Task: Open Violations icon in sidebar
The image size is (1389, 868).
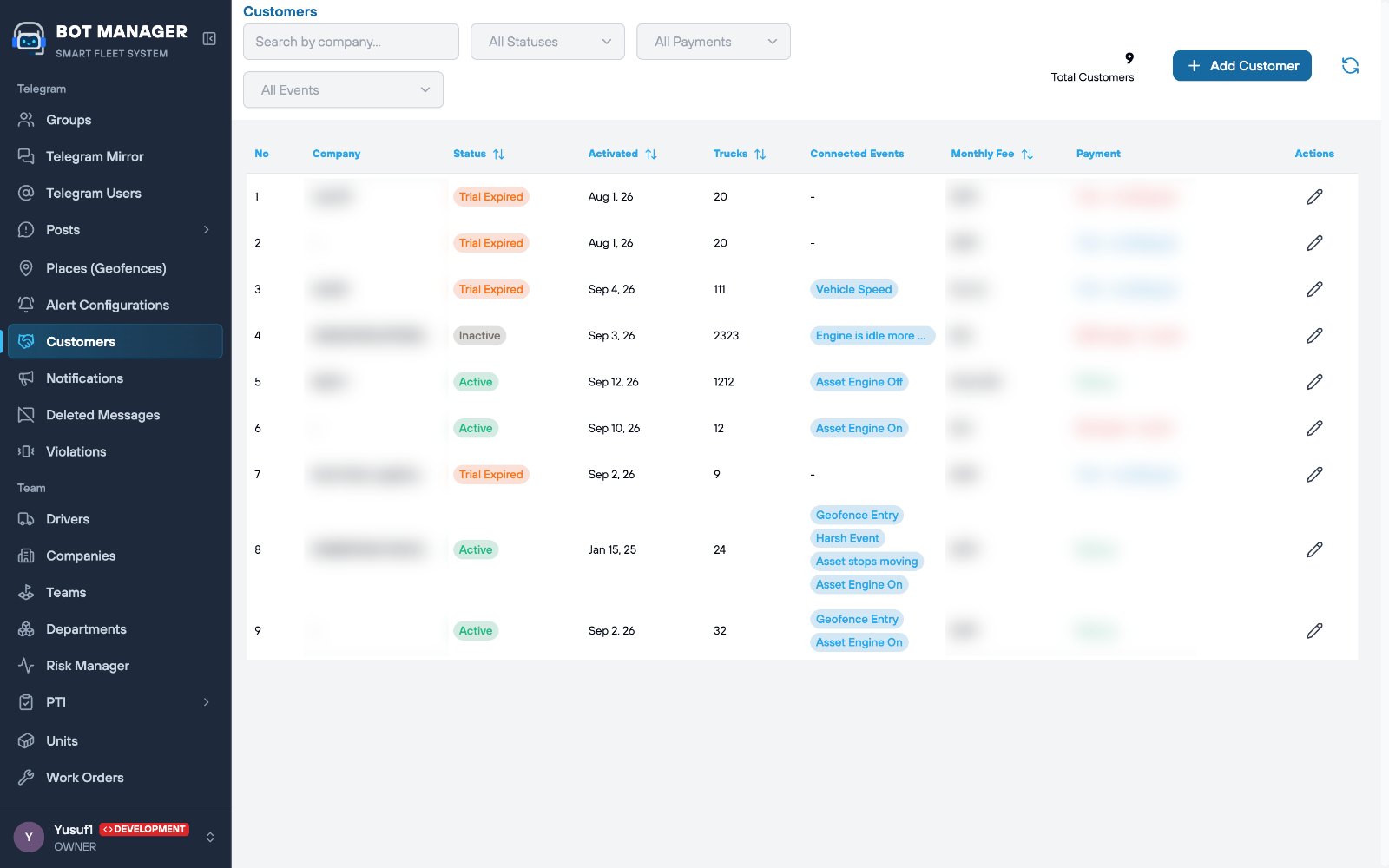Action: 26,451
